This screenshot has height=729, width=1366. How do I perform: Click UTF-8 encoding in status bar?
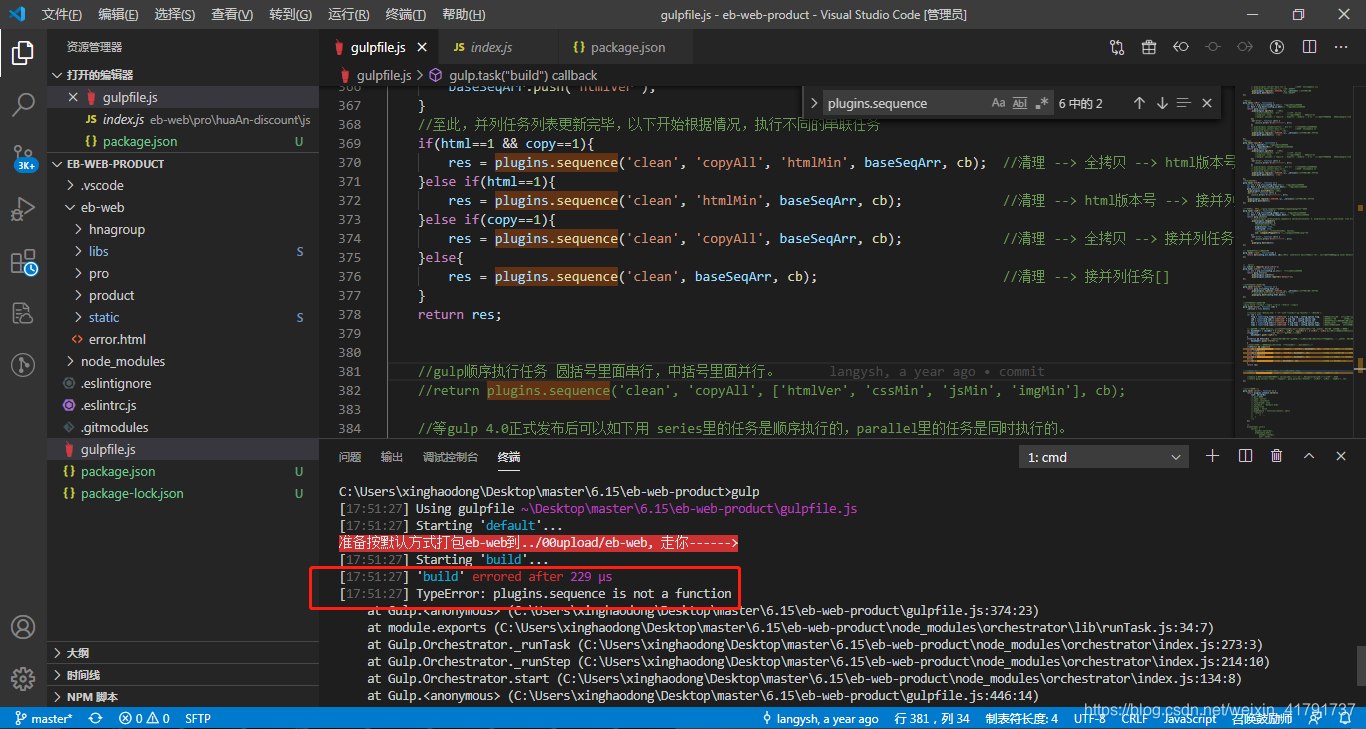[x=1089, y=718]
